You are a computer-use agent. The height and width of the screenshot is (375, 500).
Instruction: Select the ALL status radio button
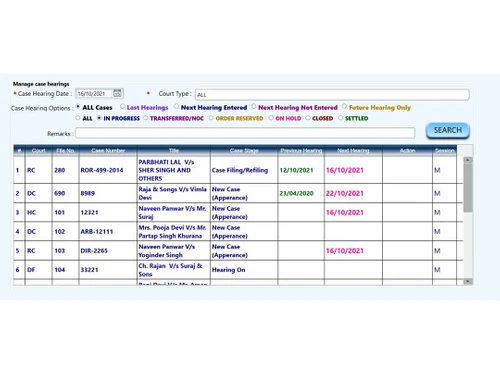pos(78,118)
